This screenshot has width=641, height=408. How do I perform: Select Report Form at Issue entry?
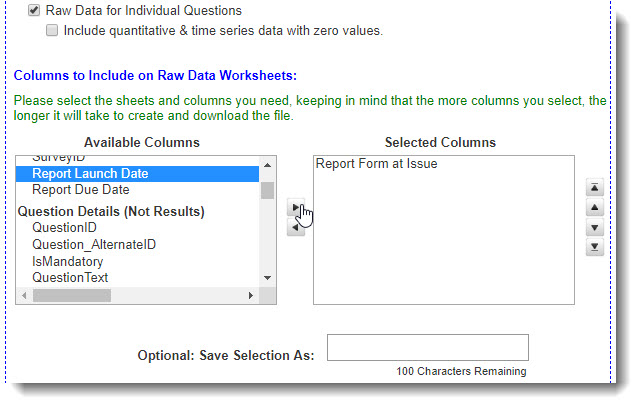376,164
